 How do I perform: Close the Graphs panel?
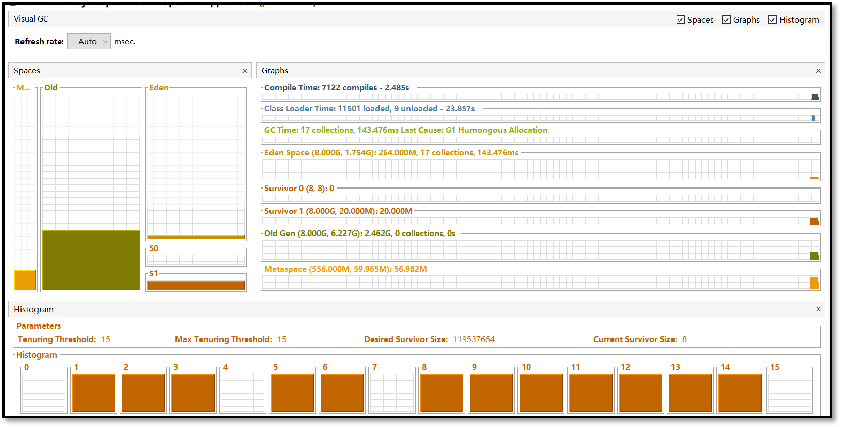click(x=818, y=71)
